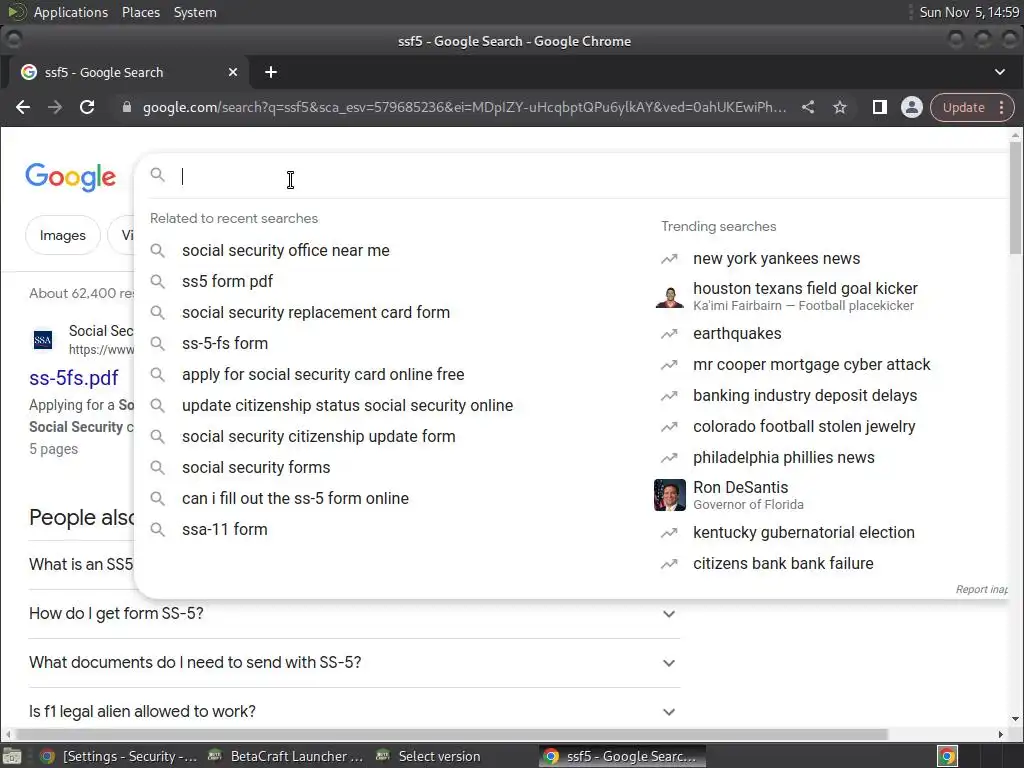Open the Chrome profile avatar menu
Viewport: 1024px width, 768px height.
coord(912,107)
